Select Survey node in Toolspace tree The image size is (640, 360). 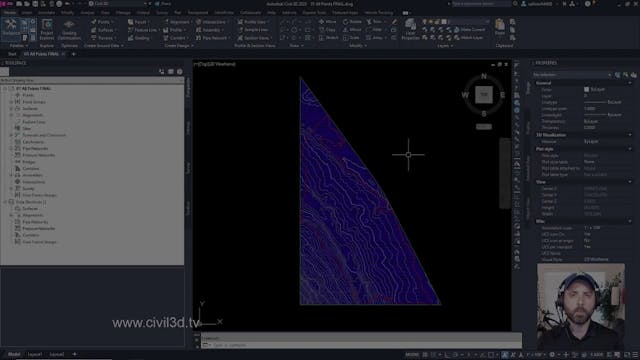tap(28, 189)
